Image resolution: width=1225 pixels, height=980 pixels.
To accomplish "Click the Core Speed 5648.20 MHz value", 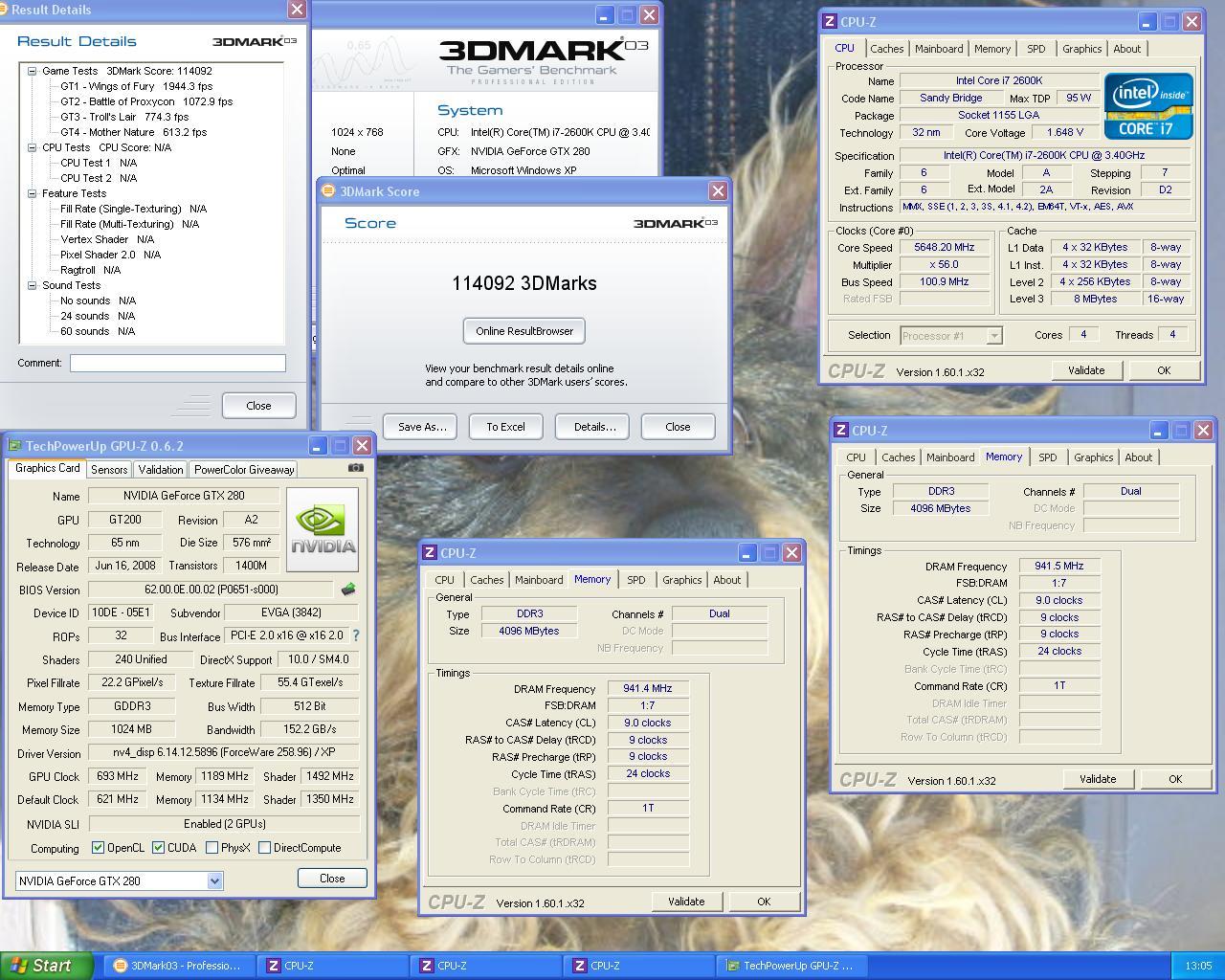I will [x=945, y=247].
